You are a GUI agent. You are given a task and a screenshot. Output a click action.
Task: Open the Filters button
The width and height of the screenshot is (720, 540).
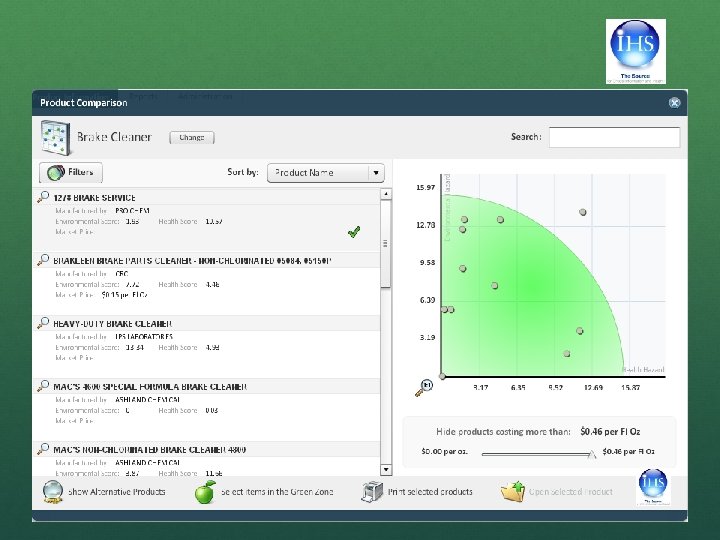pos(71,172)
